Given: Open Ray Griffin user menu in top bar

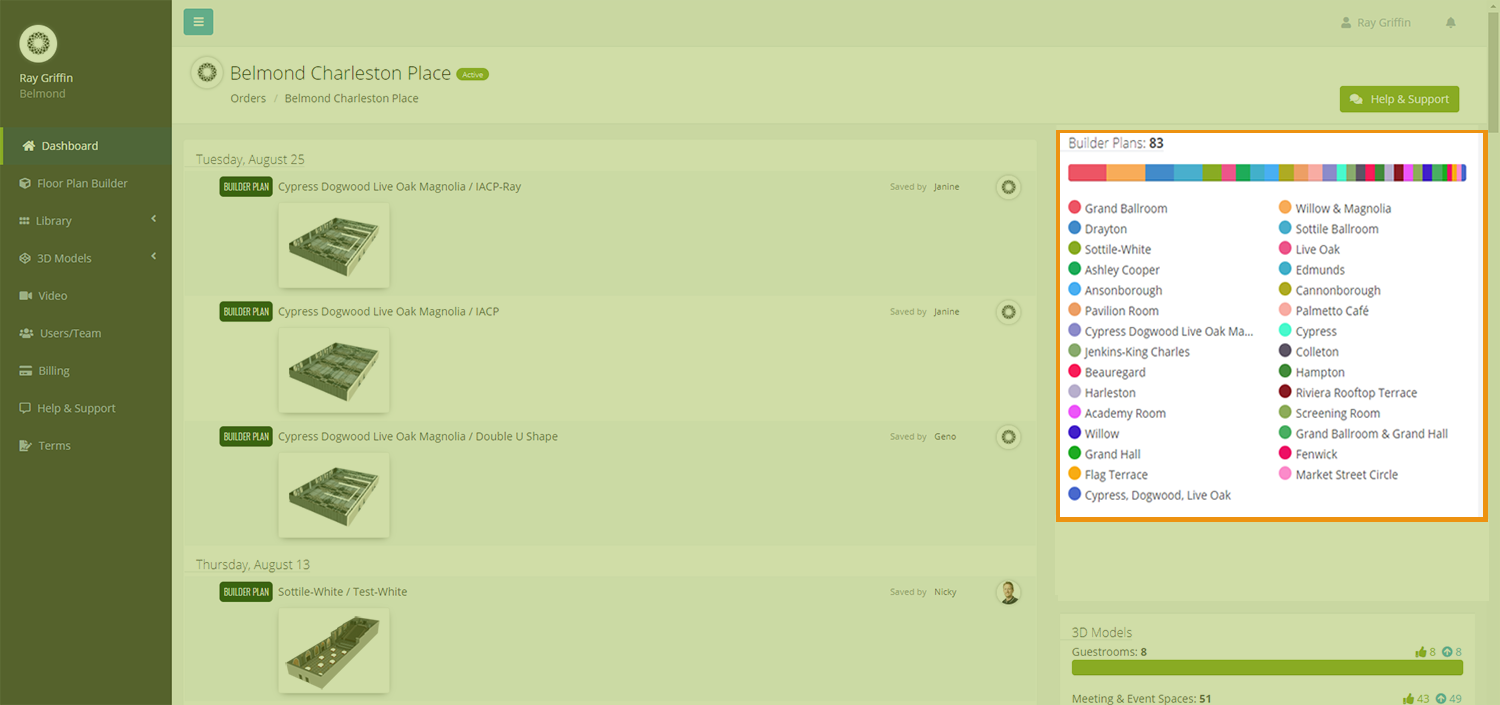Looking at the screenshot, I should 1376,22.
